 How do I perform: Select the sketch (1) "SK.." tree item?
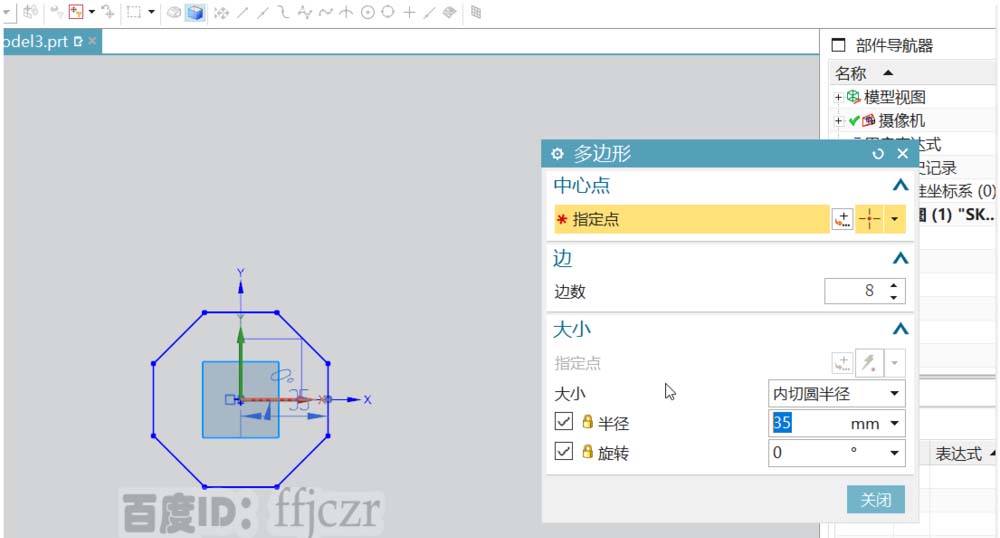(x=957, y=215)
